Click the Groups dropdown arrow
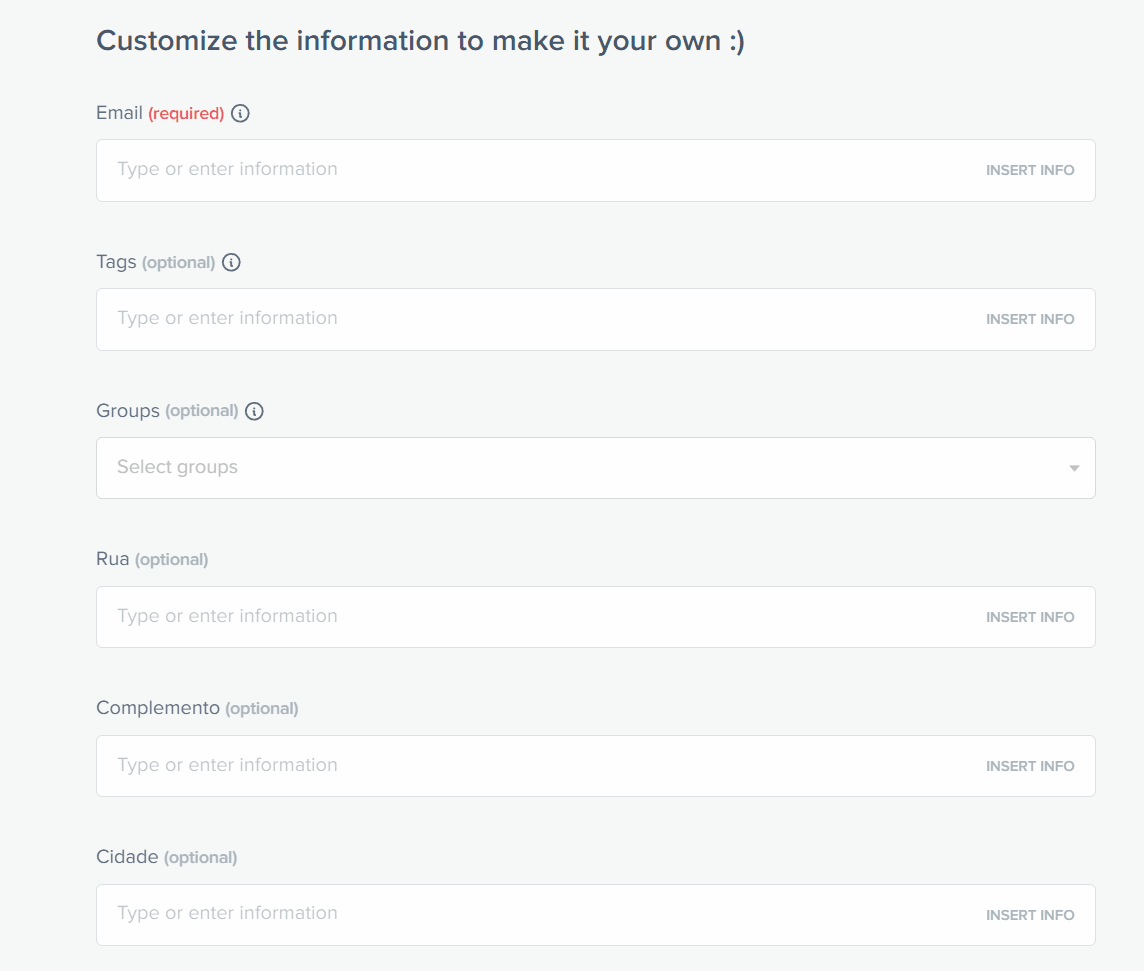The image size is (1144, 971). (1074, 468)
